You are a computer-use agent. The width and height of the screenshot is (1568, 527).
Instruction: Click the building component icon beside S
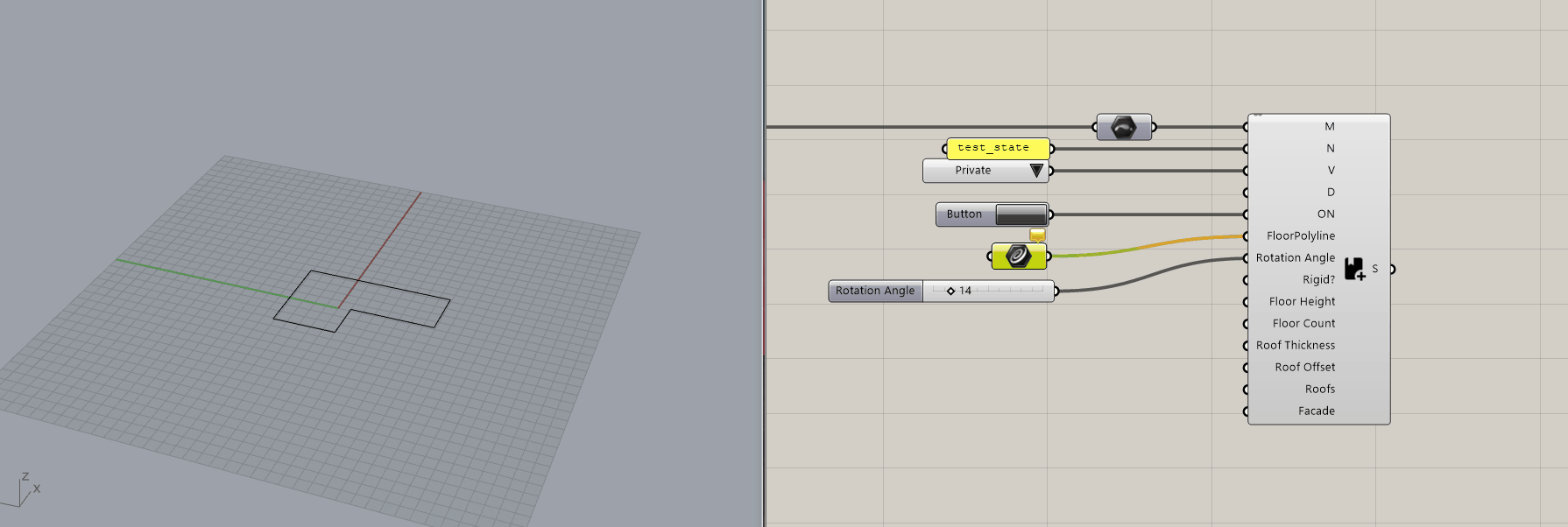[x=1354, y=269]
